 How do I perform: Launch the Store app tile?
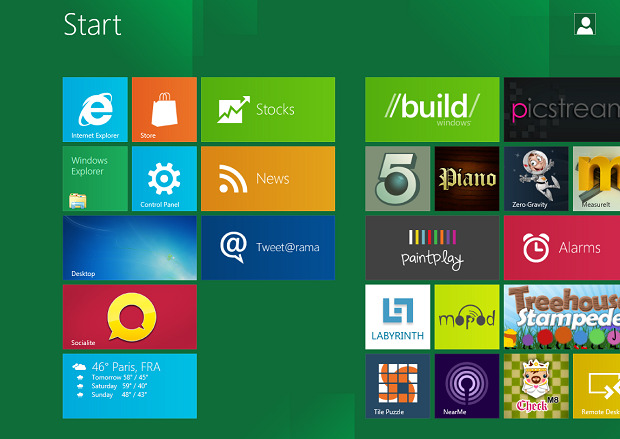click(x=164, y=109)
